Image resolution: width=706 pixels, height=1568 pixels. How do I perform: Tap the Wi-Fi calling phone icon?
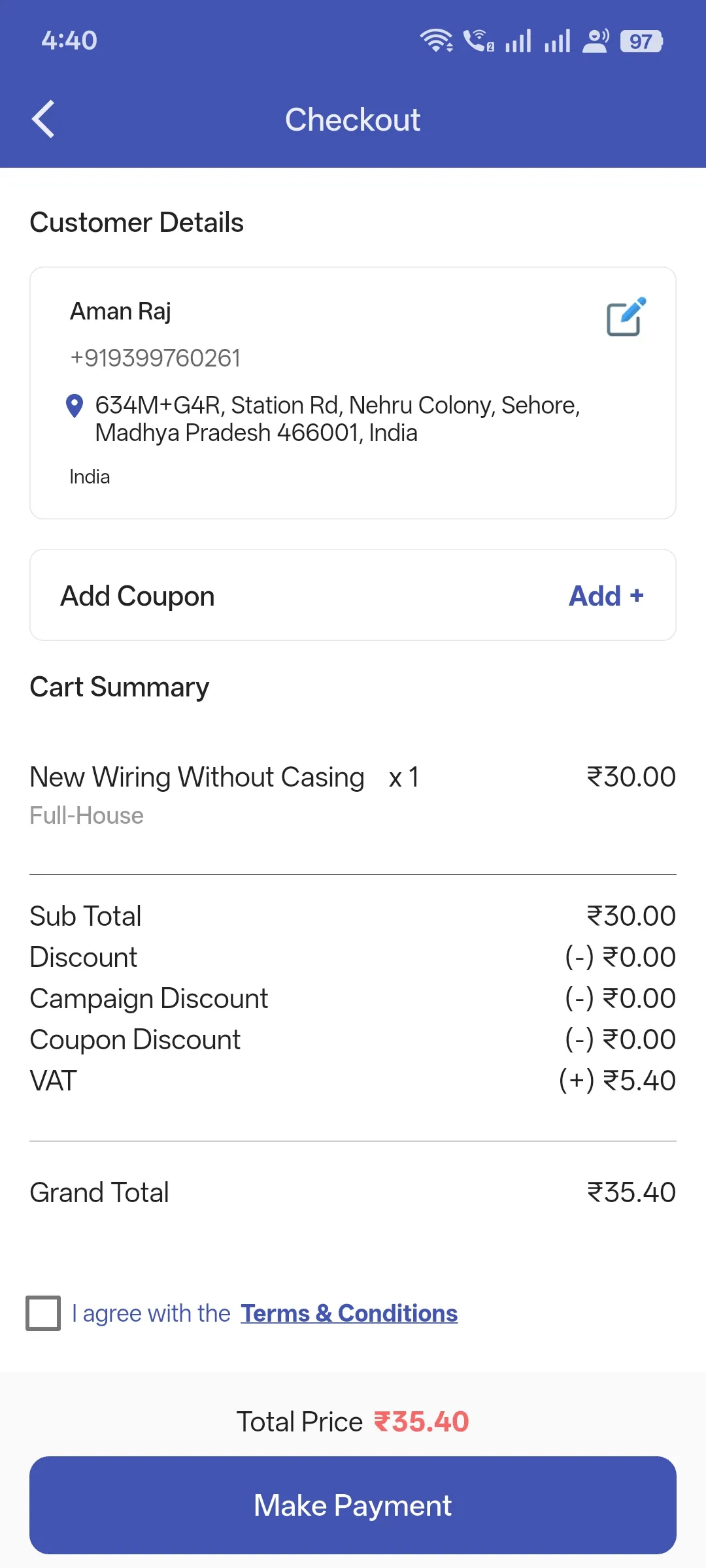479,41
